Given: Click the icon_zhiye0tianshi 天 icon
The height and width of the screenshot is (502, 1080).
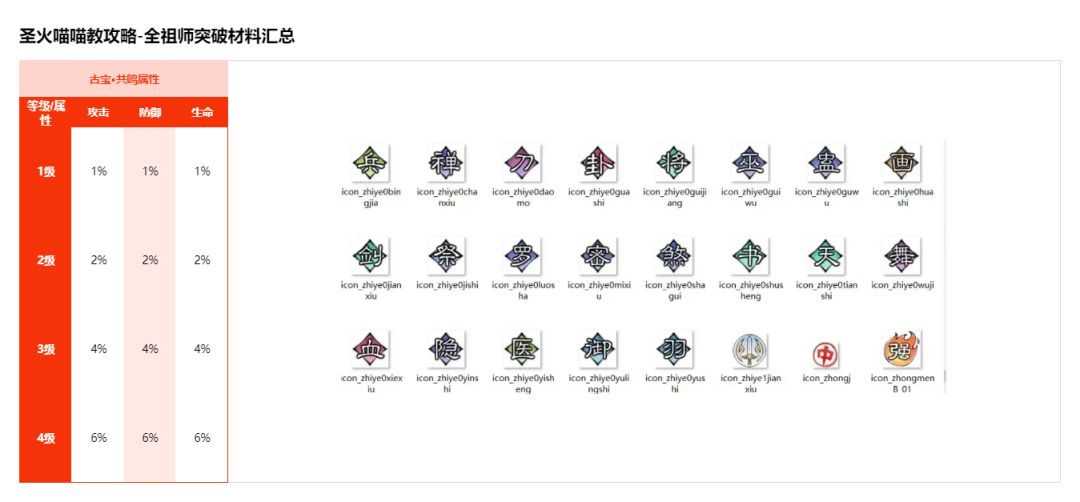Looking at the screenshot, I should [x=826, y=255].
